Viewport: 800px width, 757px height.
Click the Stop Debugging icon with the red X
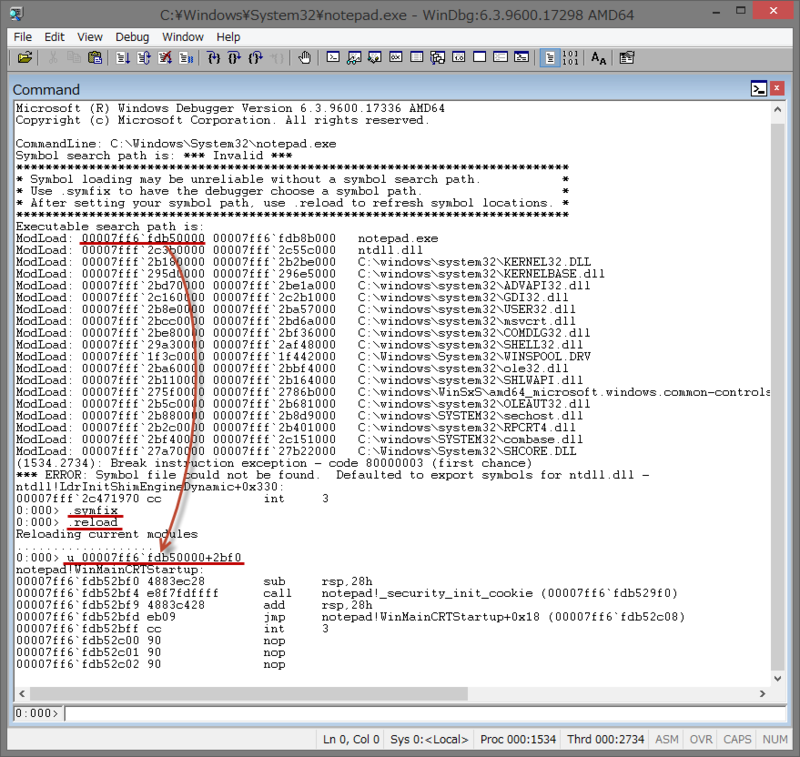tap(165, 58)
